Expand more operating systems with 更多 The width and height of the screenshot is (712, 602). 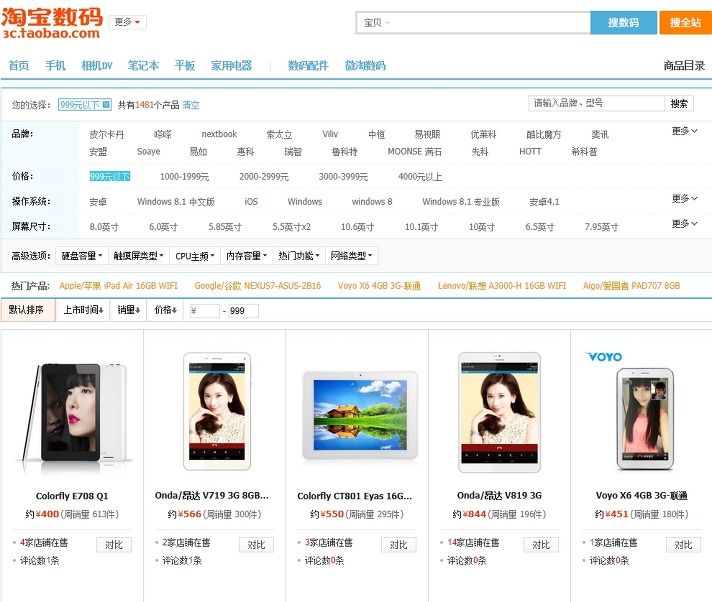(x=684, y=198)
